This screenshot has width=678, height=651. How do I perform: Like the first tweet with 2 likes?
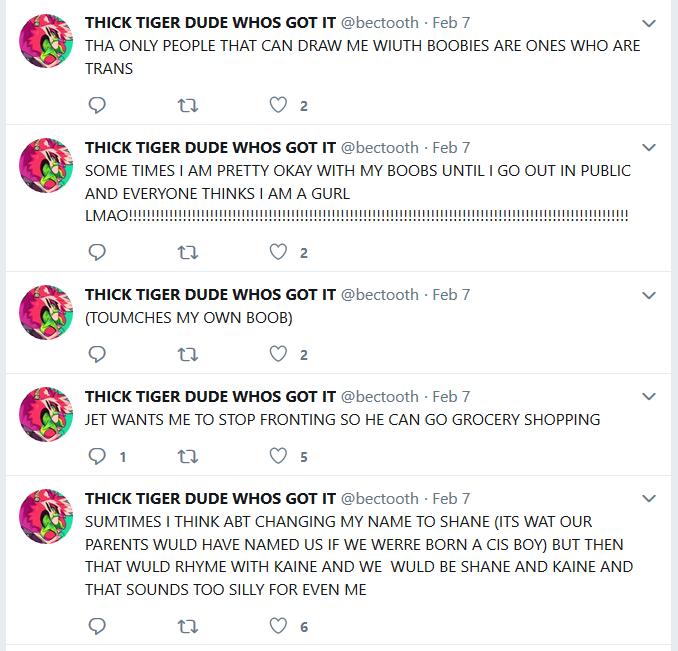click(278, 105)
